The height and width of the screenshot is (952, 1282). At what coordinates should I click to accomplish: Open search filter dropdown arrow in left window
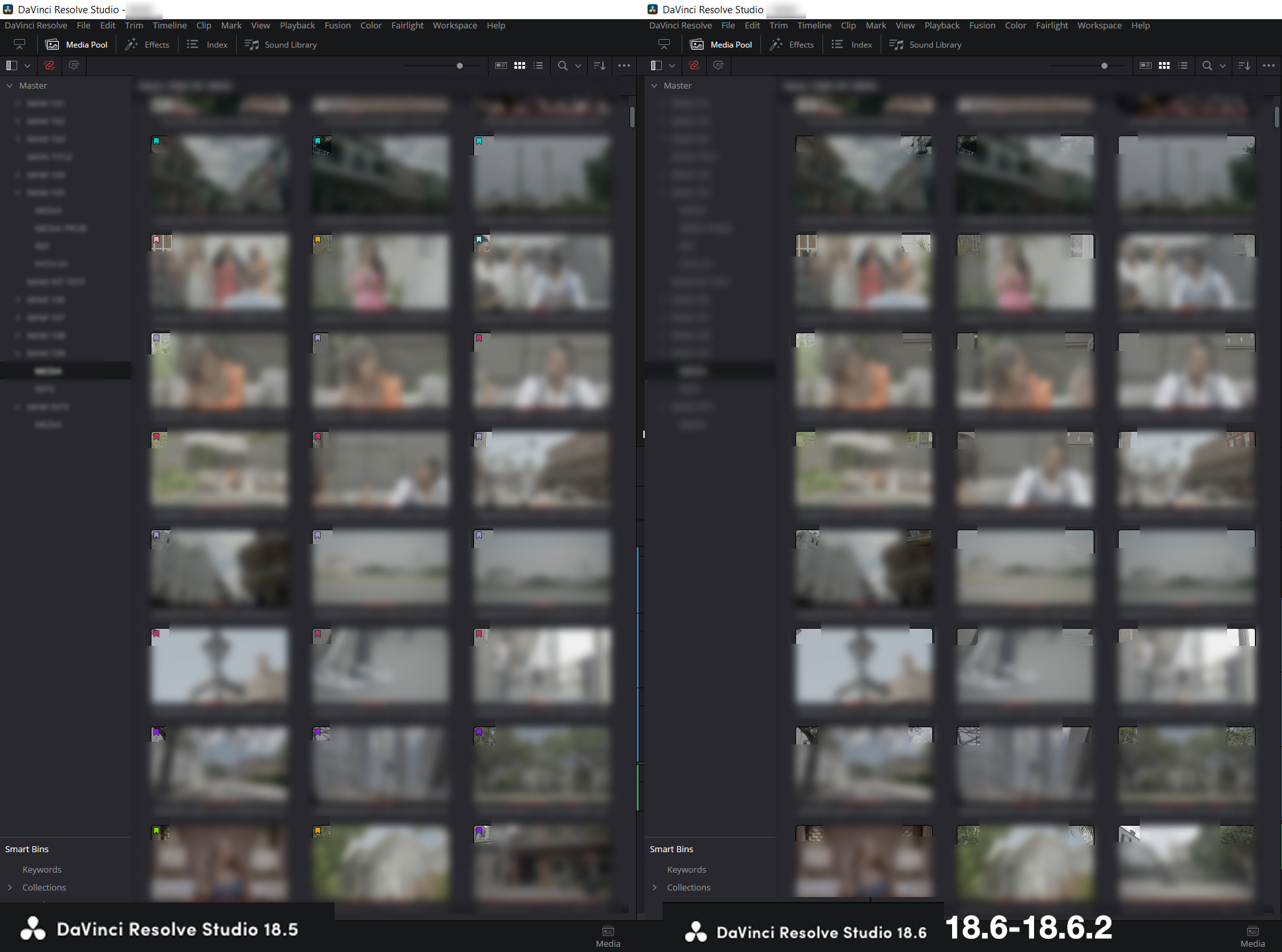point(578,65)
